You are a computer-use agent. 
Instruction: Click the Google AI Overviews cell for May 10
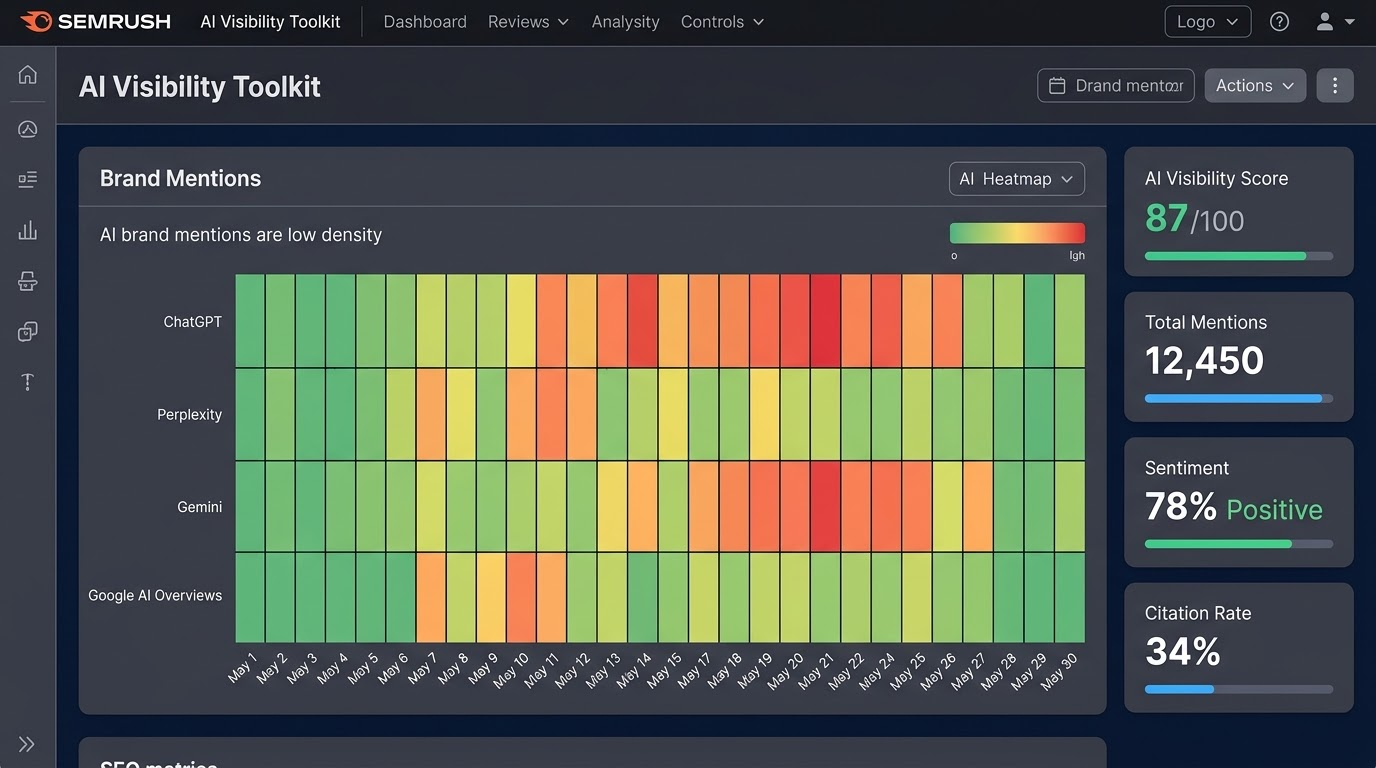(522, 597)
